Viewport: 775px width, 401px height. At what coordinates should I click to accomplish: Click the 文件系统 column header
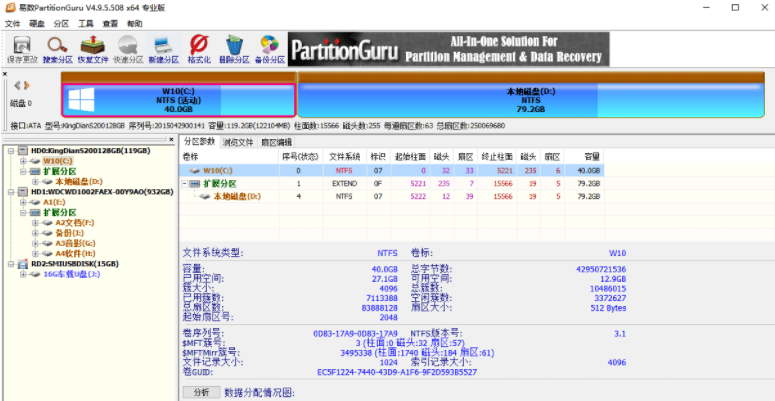pyautogui.click(x=345, y=157)
